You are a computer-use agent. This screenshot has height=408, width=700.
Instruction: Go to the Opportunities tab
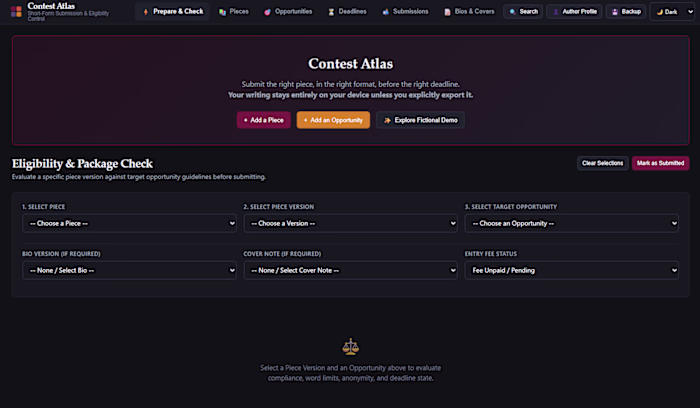tap(288, 12)
